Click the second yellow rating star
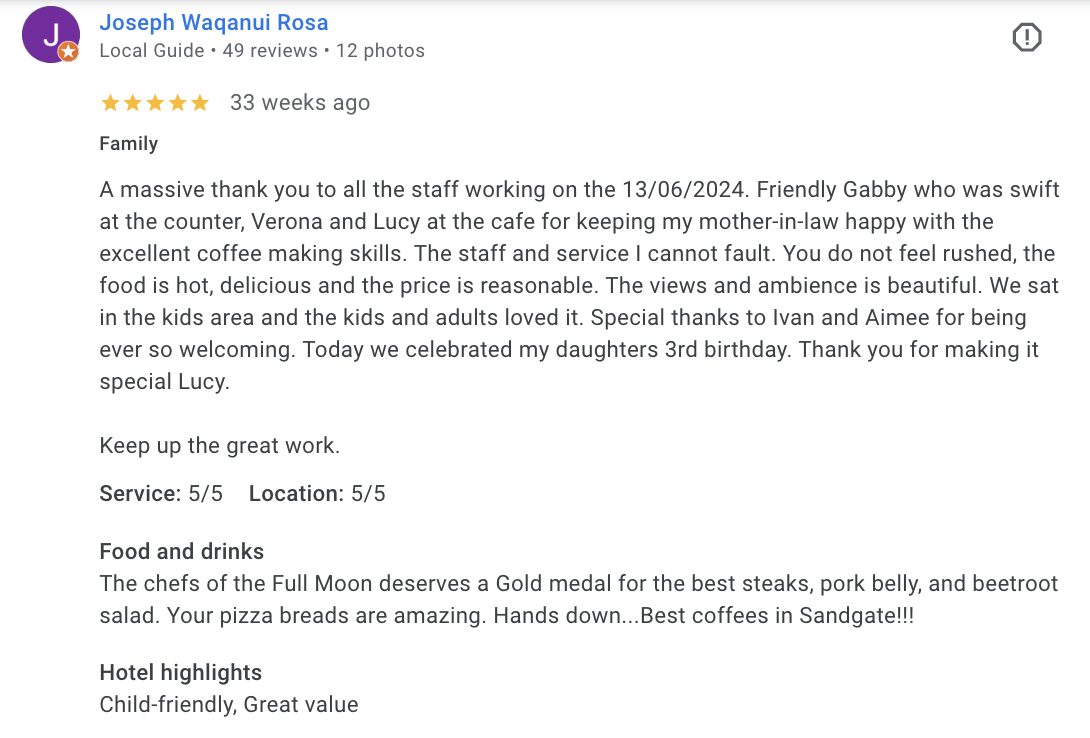 point(132,103)
